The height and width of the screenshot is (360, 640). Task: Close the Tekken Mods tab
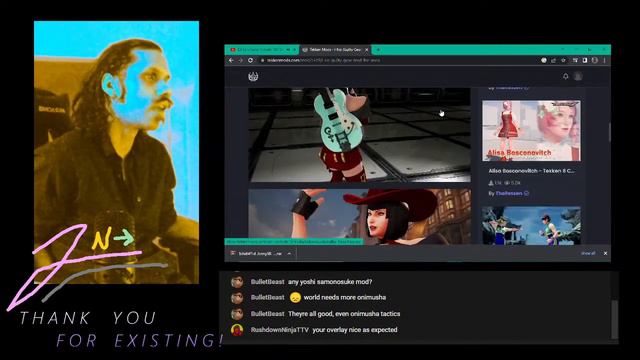pos(367,50)
